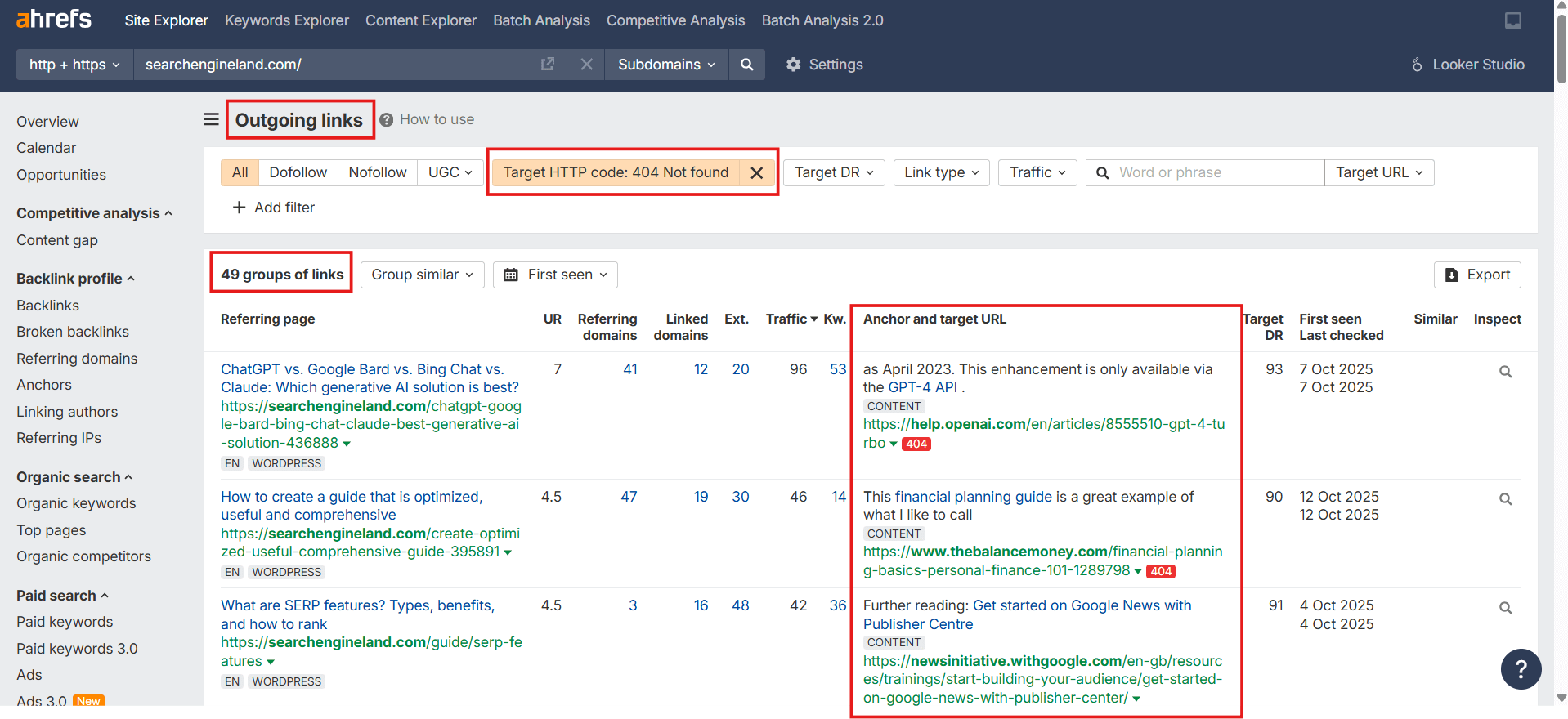Screen dimensions: 1568x719
Task: Open URL in new tab icon
Action: click(x=548, y=64)
